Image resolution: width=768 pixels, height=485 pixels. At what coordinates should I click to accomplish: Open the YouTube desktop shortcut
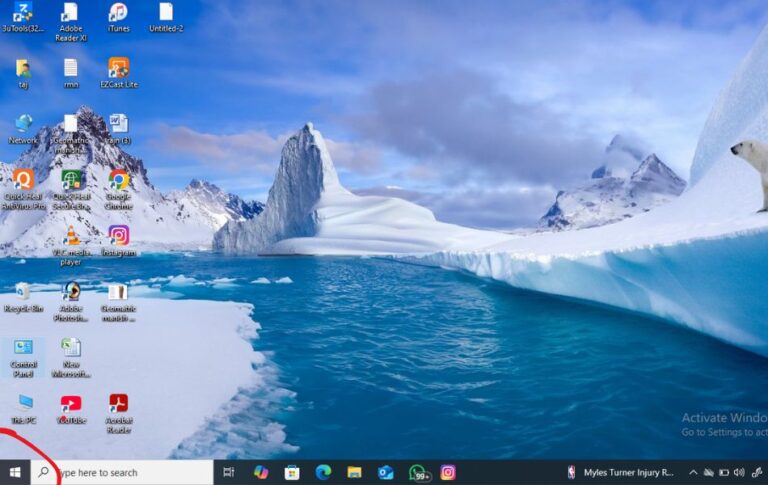click(x=71, y=404)
